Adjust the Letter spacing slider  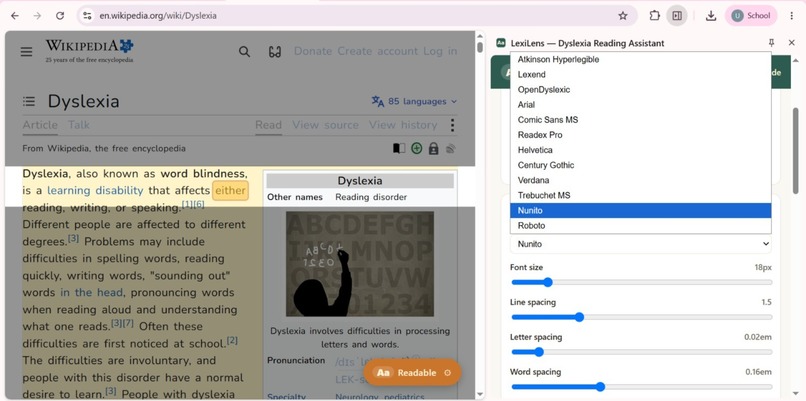point(642,352)
